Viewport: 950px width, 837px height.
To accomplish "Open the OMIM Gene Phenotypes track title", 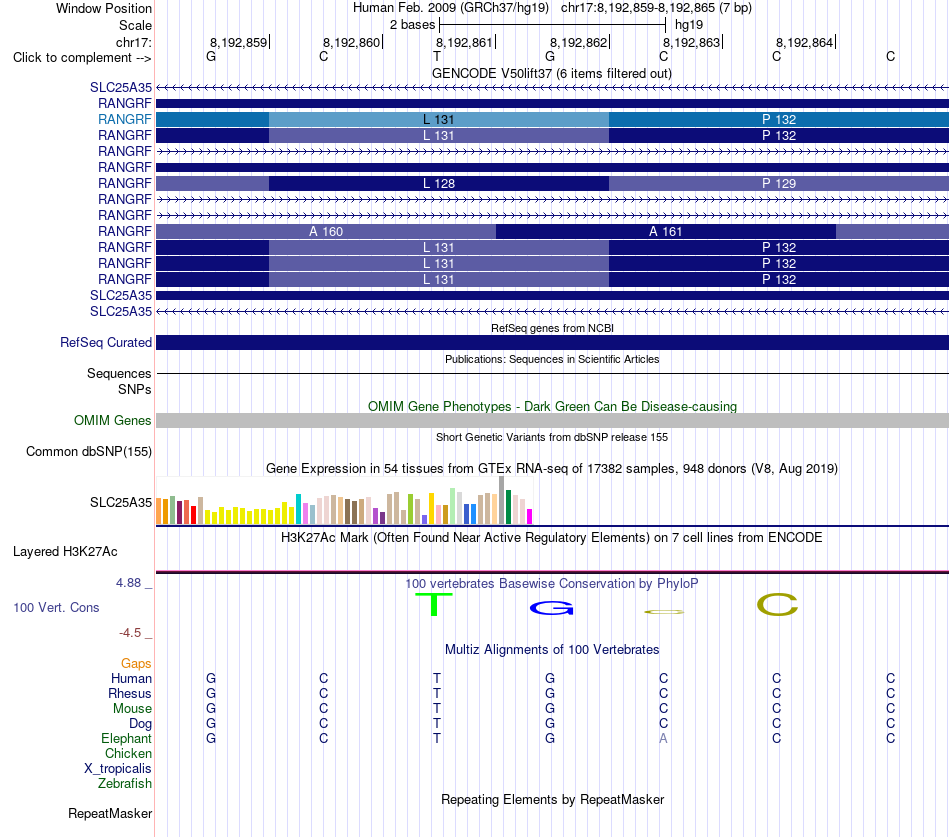I will coord(552,406).
